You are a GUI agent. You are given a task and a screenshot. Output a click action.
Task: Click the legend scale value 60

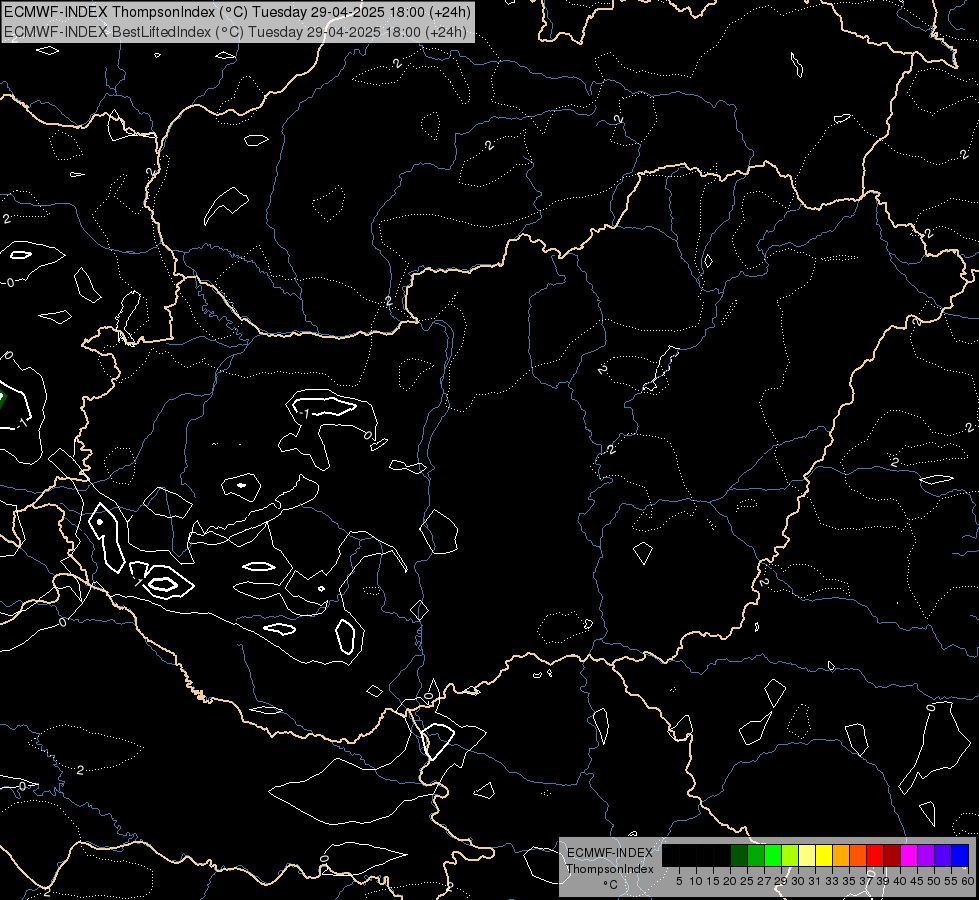967,881
